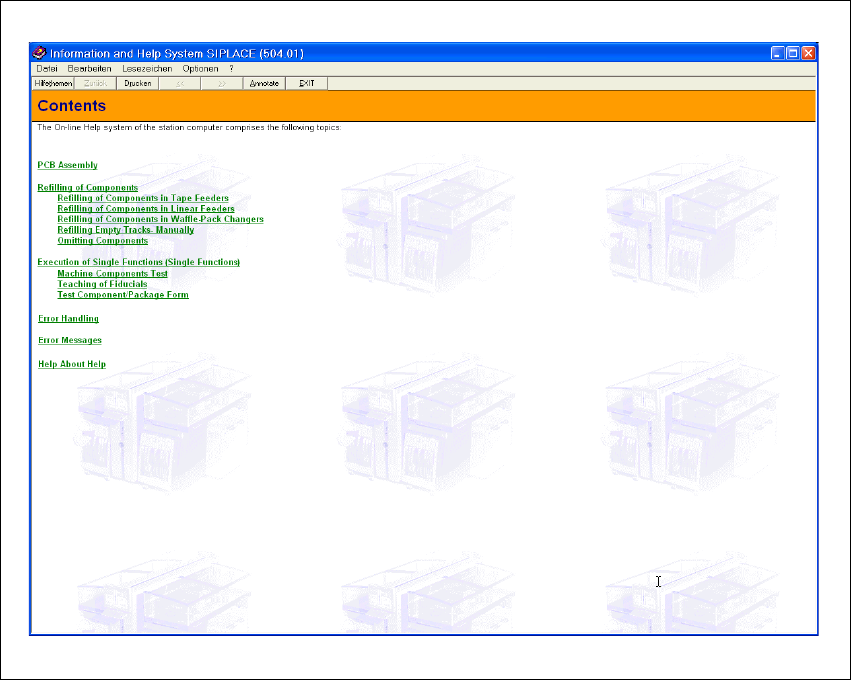Screen dimensions: 851x680
Task: Open the Datei menu
Action: pos(47,69)
